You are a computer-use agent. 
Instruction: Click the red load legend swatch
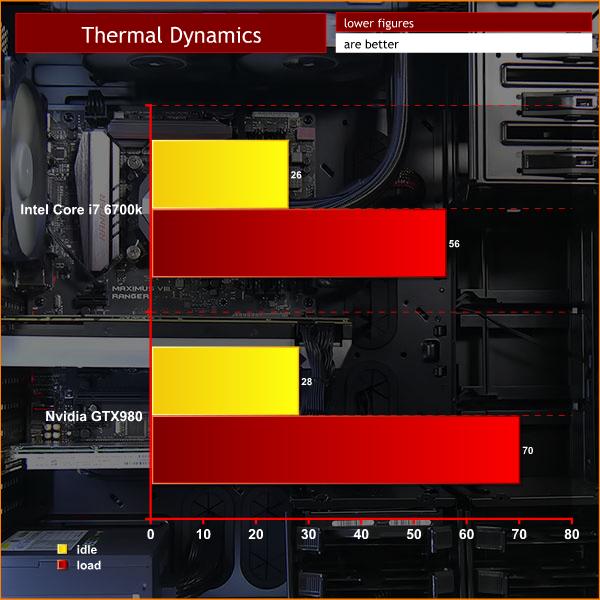62,565
